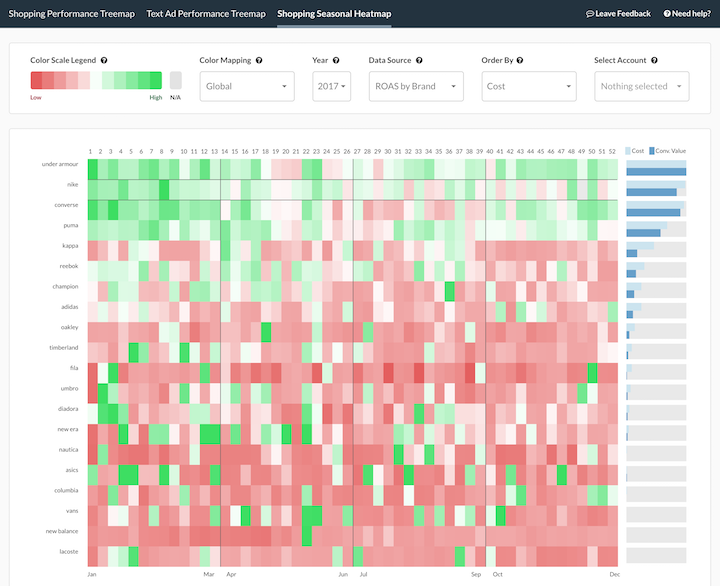Image resolution: width=720 pixels, height=586 pixels.
Task: Click the under armour conversion value bar
Action: (x=656, y=172)
